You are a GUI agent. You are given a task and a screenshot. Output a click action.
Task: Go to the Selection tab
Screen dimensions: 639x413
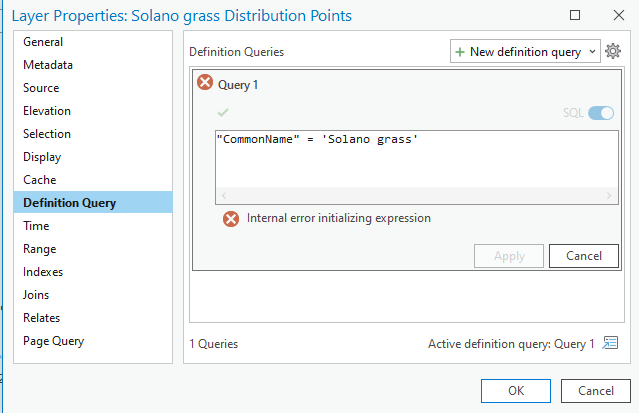tap(47, 134)
